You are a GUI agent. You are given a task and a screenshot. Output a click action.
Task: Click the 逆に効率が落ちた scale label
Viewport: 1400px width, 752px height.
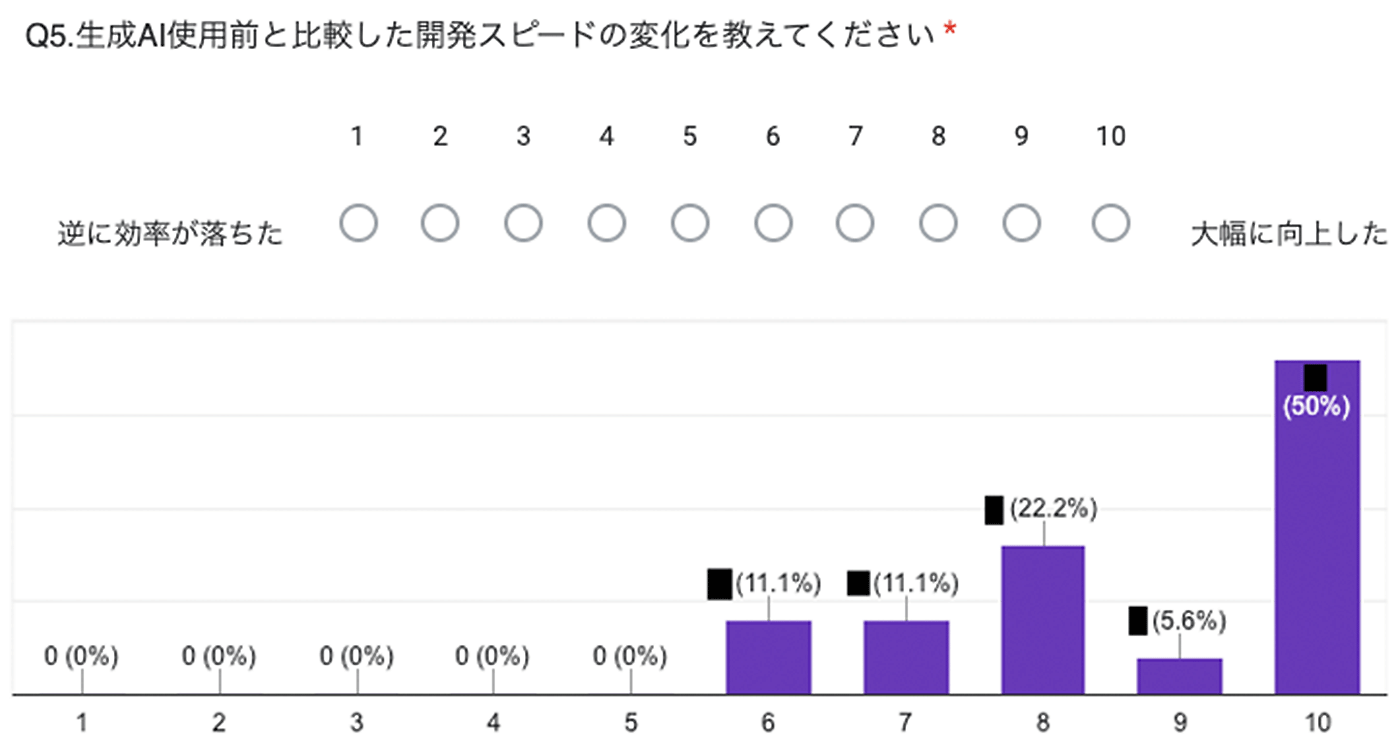tap(170, 234)
